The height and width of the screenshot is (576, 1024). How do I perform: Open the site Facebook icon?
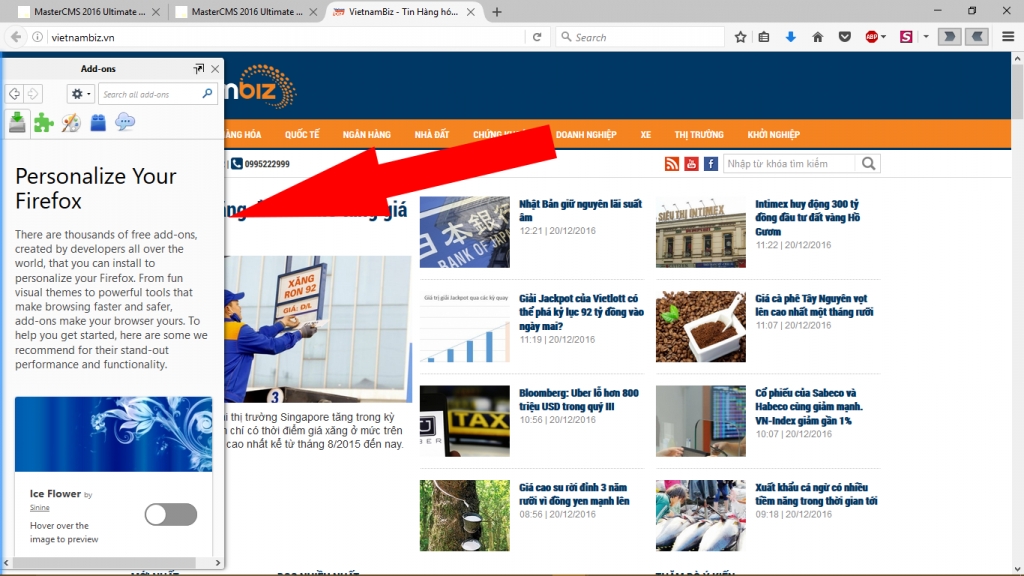(x=711, y=164)
